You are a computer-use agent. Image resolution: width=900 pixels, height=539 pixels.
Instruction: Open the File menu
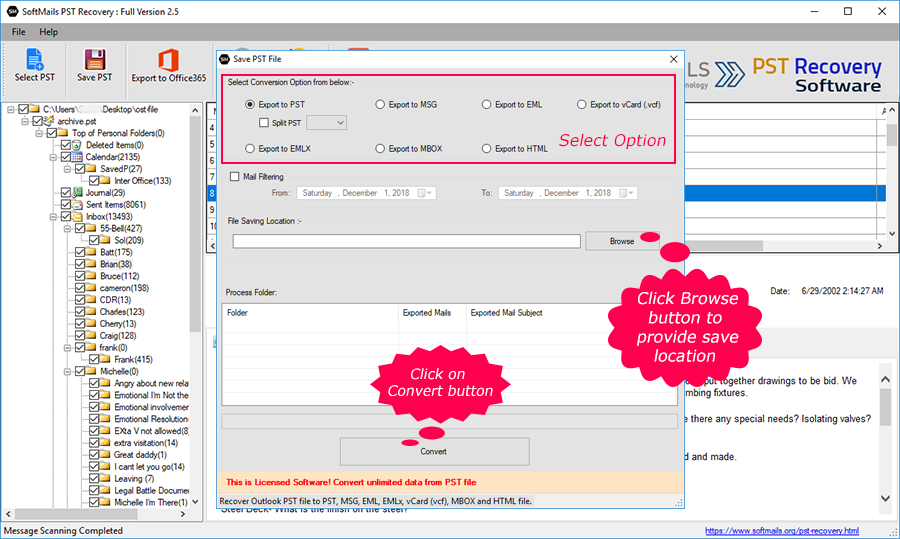click(18, 32)
